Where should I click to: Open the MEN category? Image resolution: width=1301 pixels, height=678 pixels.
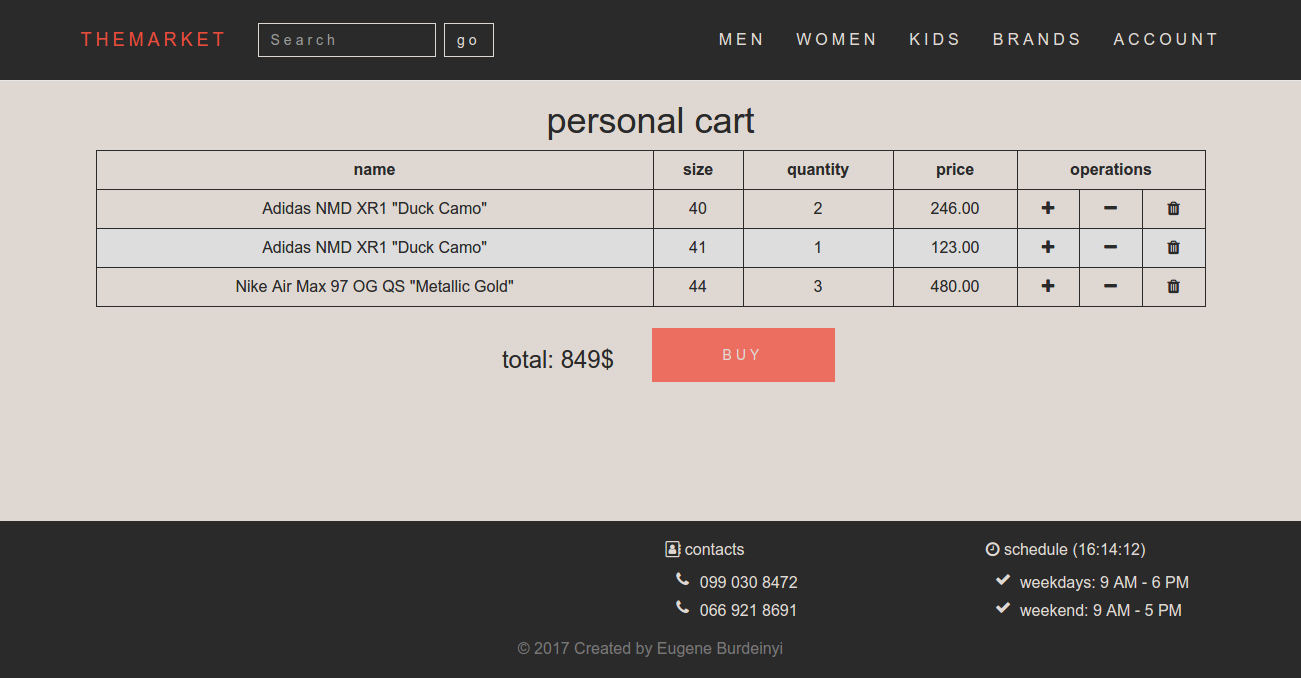click(742, 40)
